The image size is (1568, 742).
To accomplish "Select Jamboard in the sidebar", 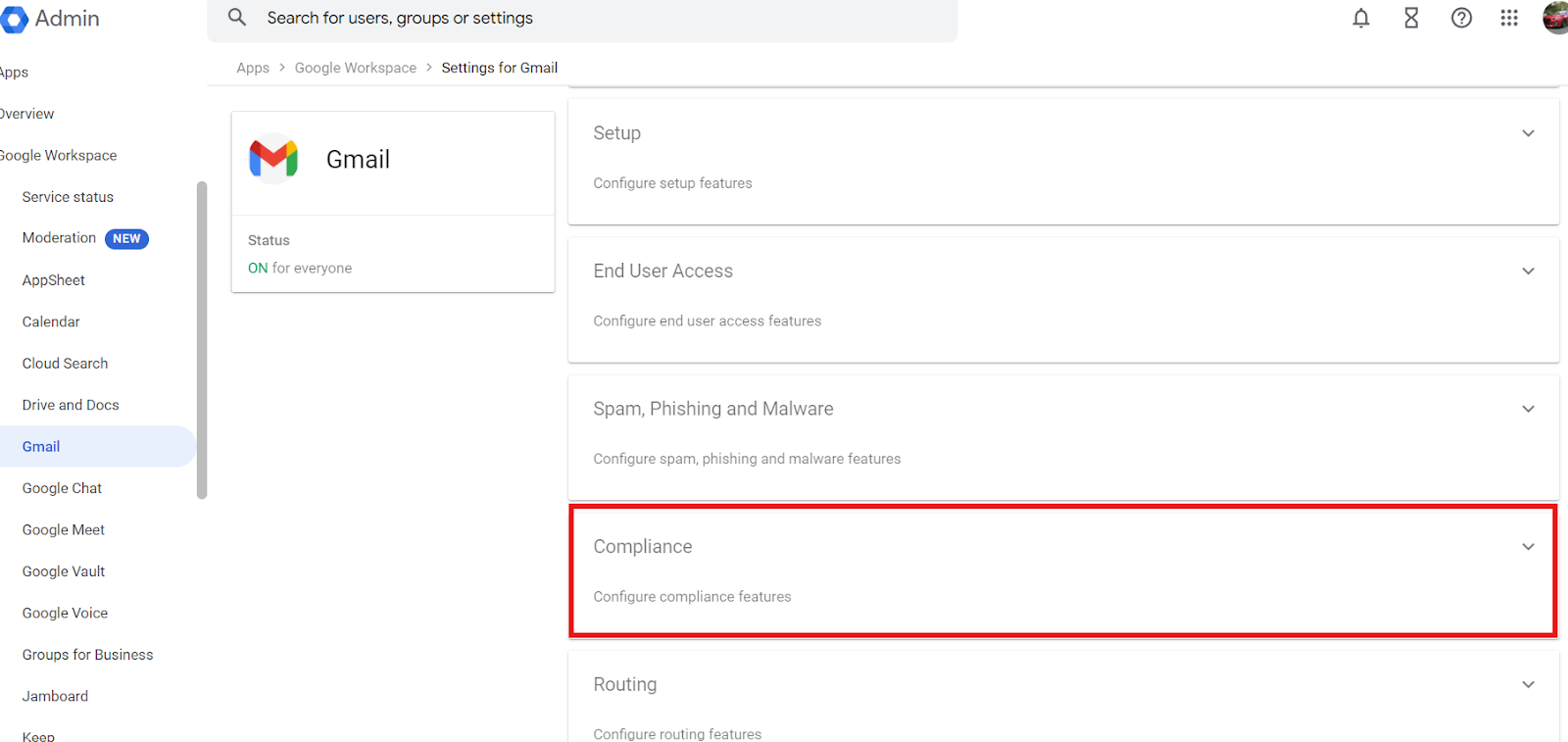I will pyautogui.click(x=55, y=697).
